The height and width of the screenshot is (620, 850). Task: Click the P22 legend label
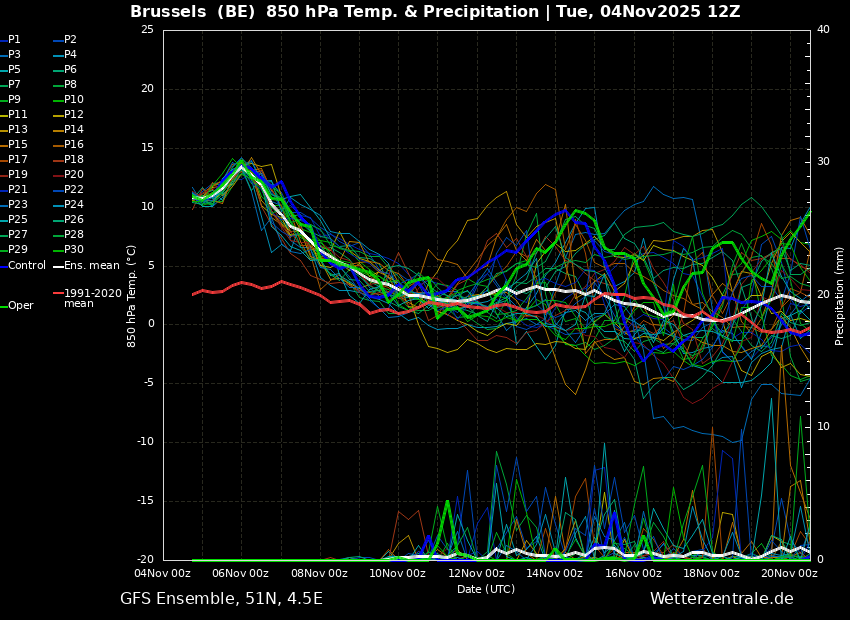click(74, 190)
